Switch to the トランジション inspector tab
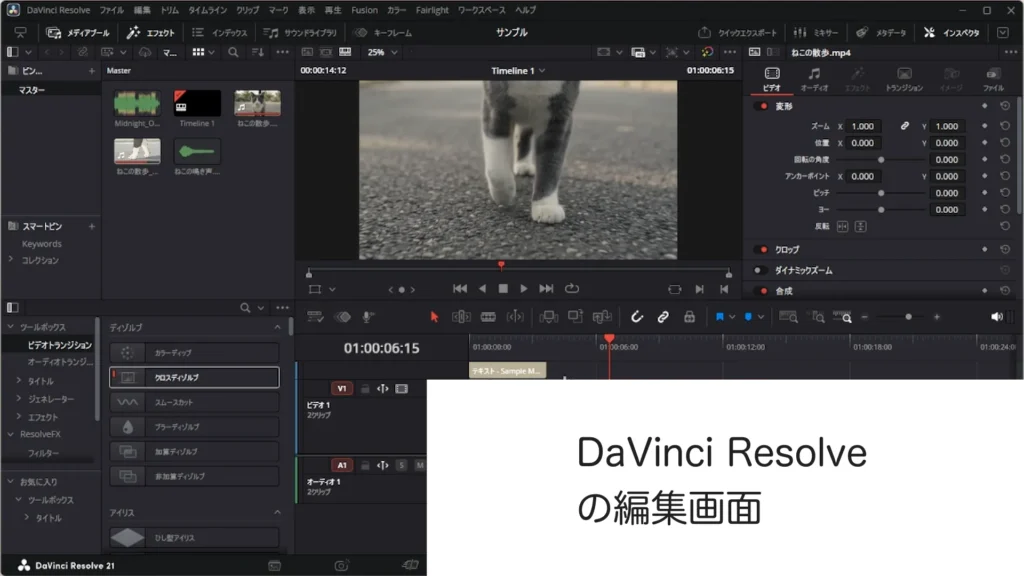This screenshot has height=576, width=1024. (x=904, y=79)
